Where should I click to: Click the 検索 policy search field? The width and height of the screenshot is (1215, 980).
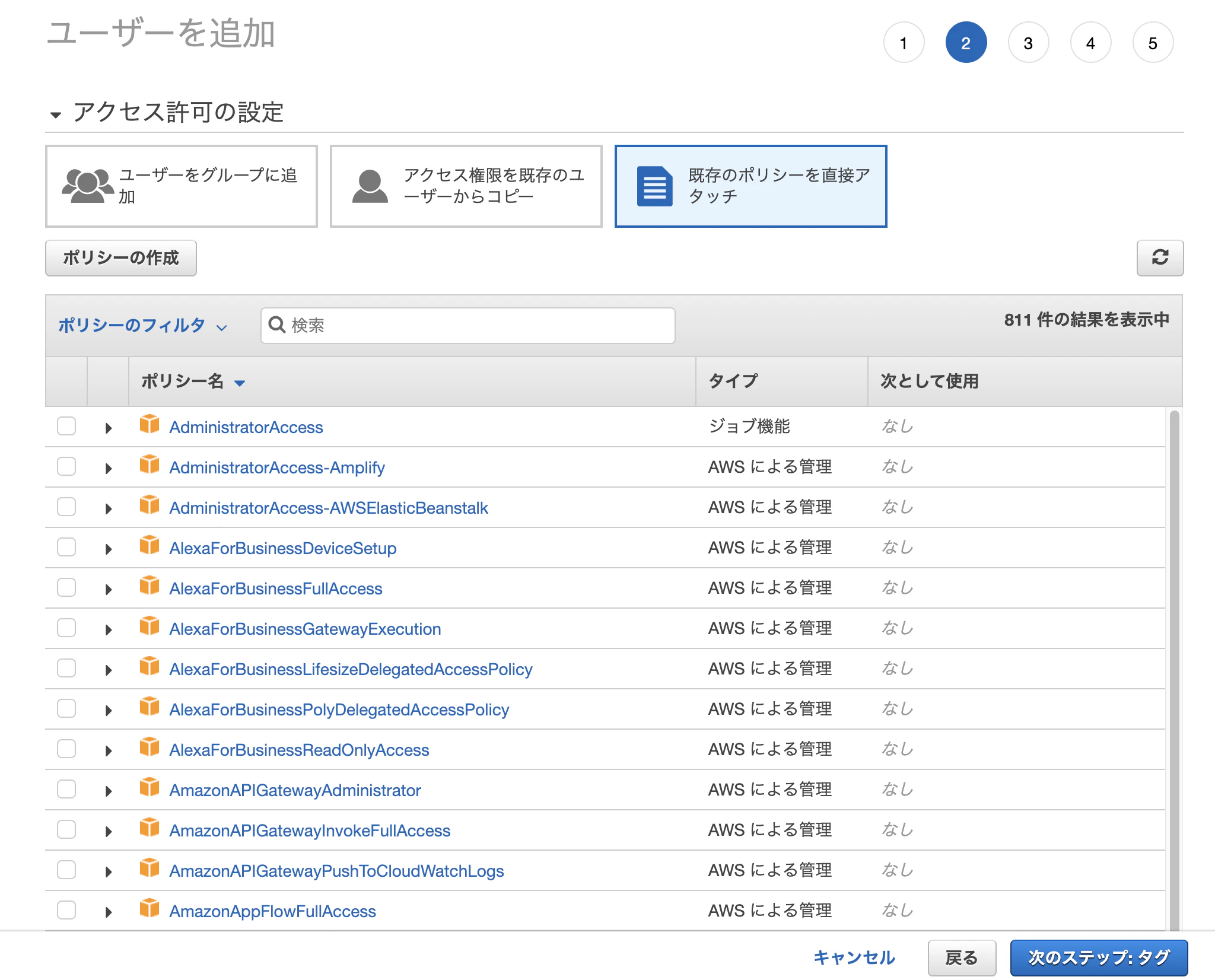(468, 325)
